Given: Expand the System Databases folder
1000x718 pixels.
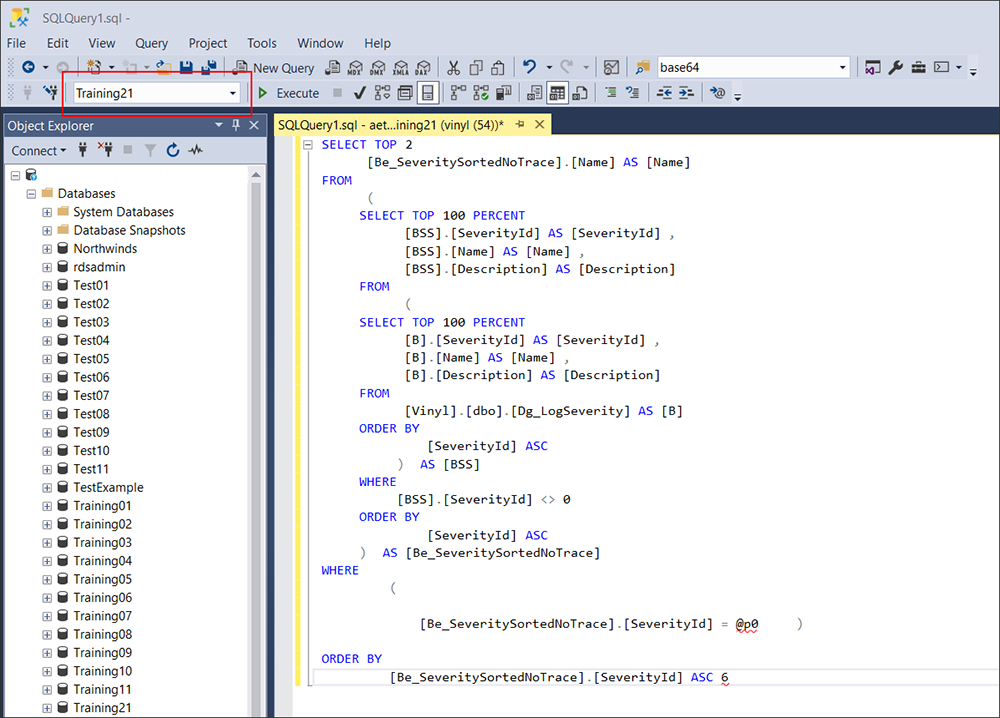Looking at the screenshot, I should pyautogui.click(x=46, y=212).
